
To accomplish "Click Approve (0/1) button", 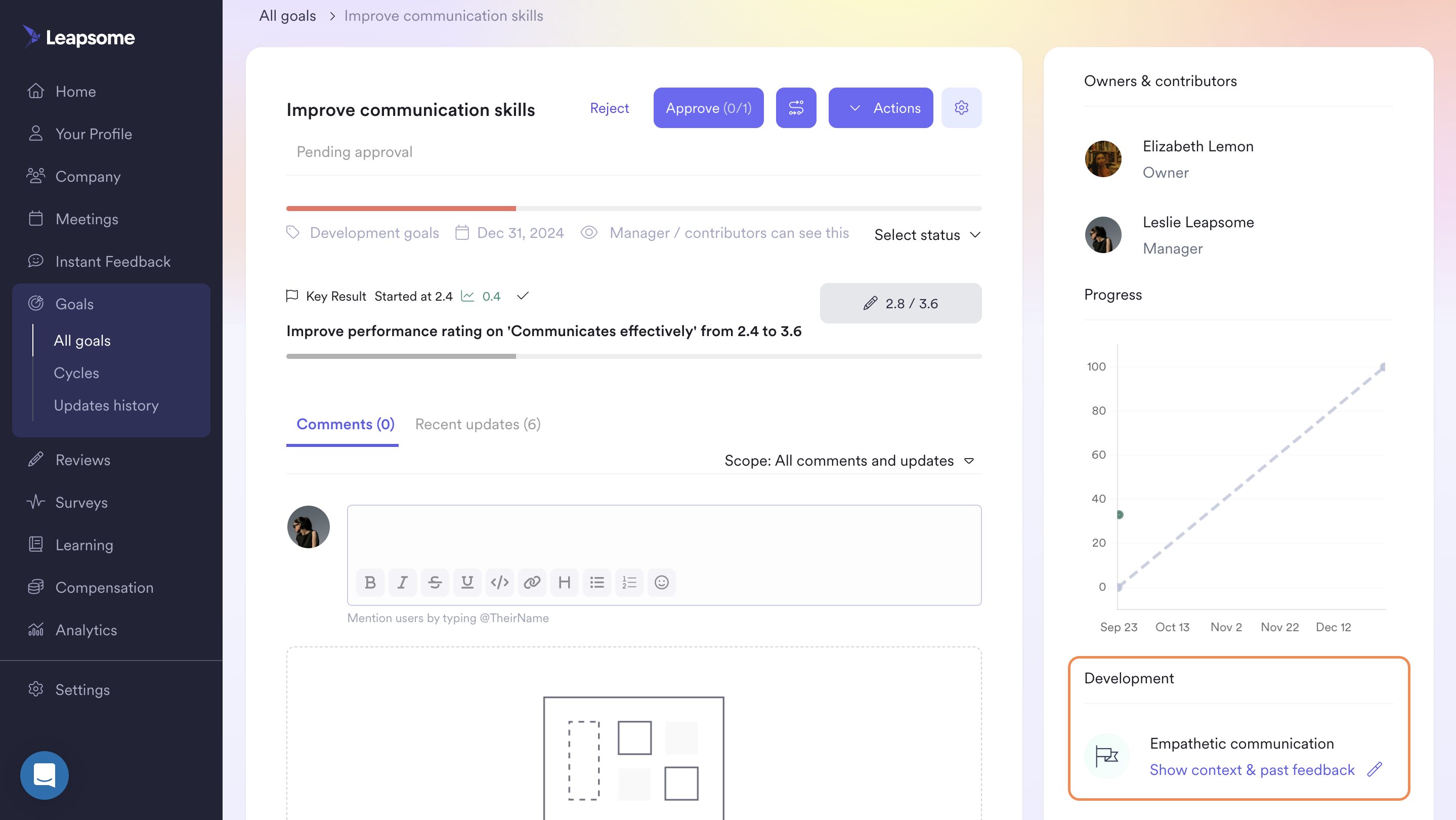I will coord(708,108).
